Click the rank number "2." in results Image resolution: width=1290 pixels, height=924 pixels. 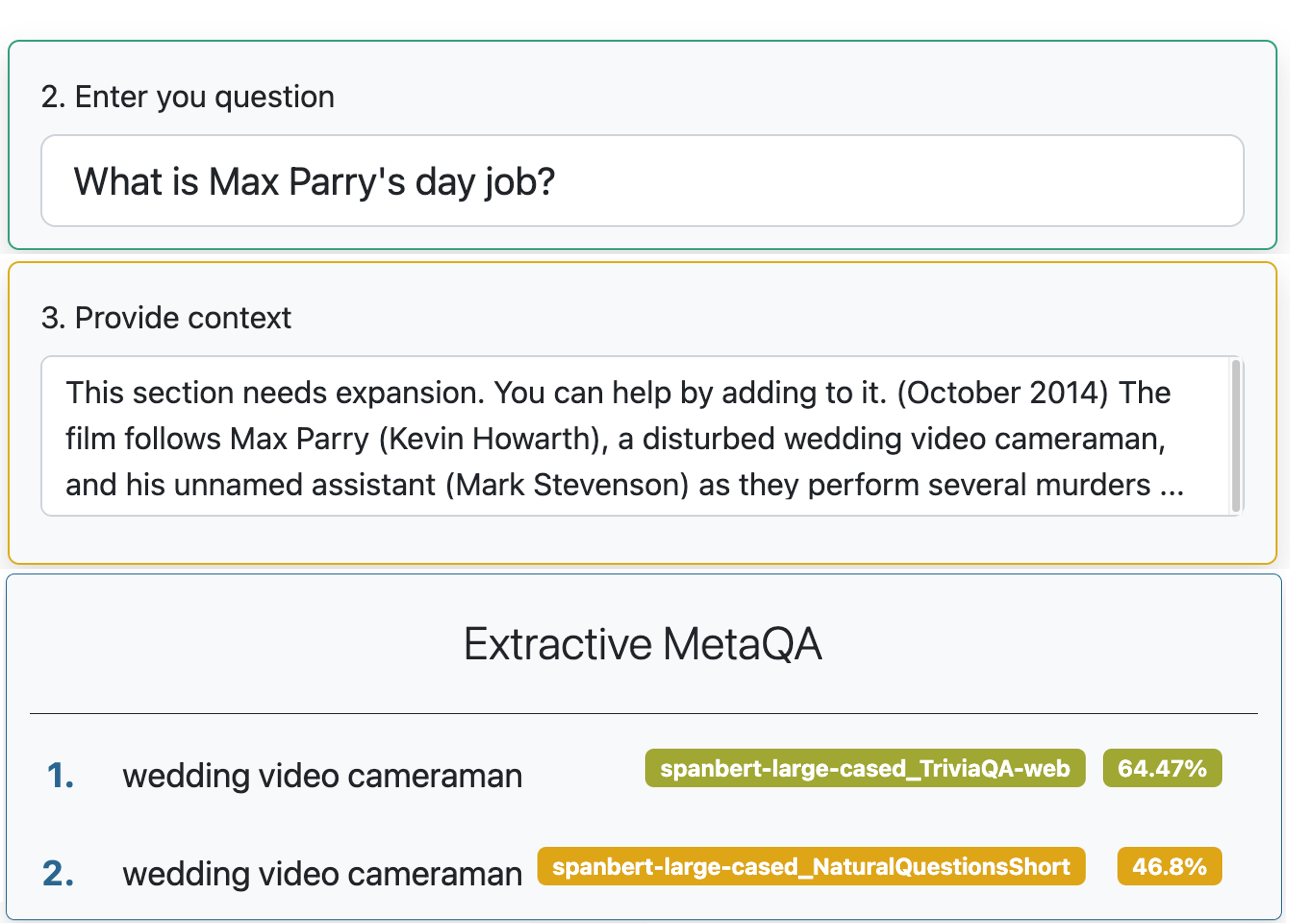(x=58, y=874)
